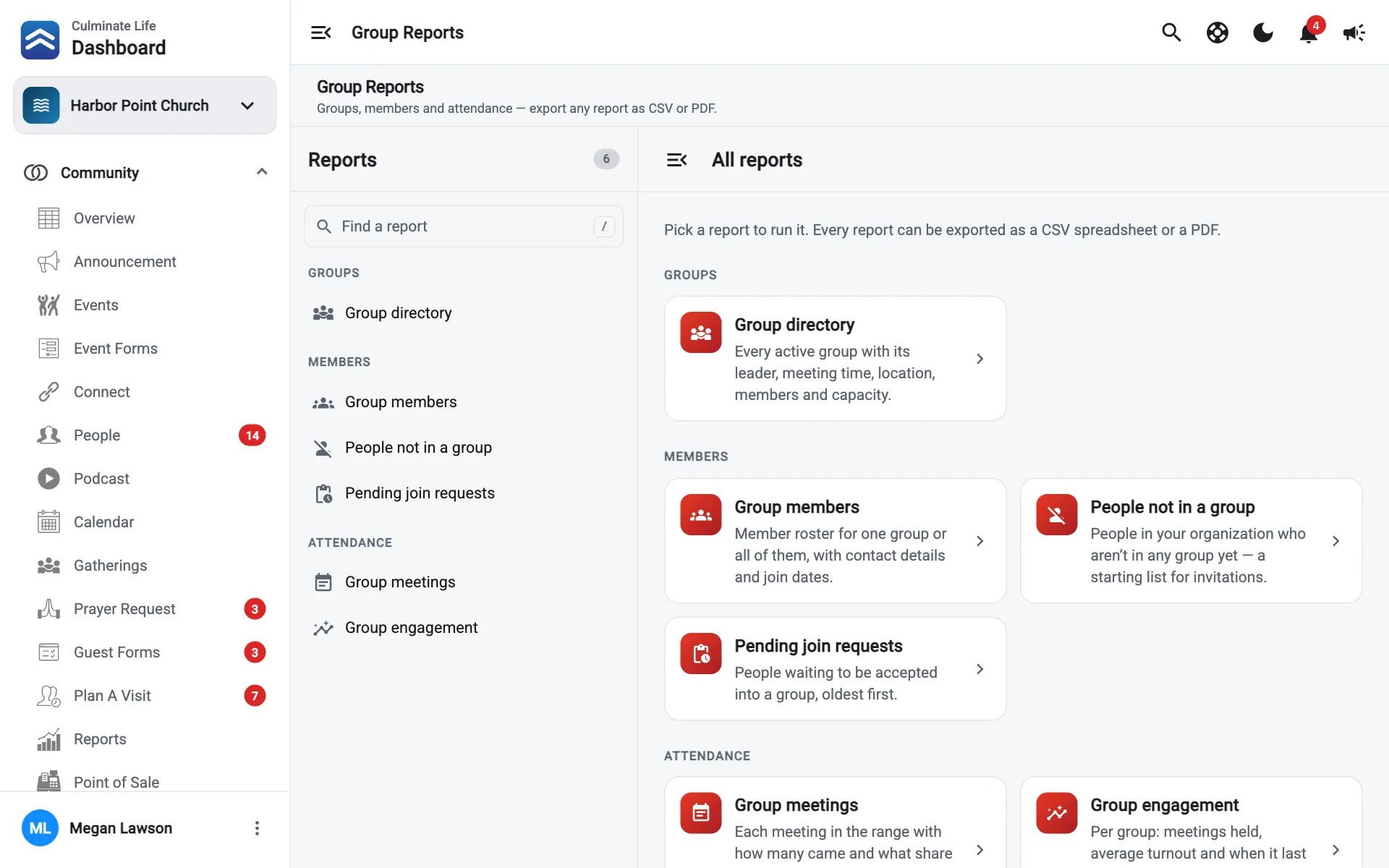
Task: Select Group members in the reports list
Action: click(x=464, y=402)
